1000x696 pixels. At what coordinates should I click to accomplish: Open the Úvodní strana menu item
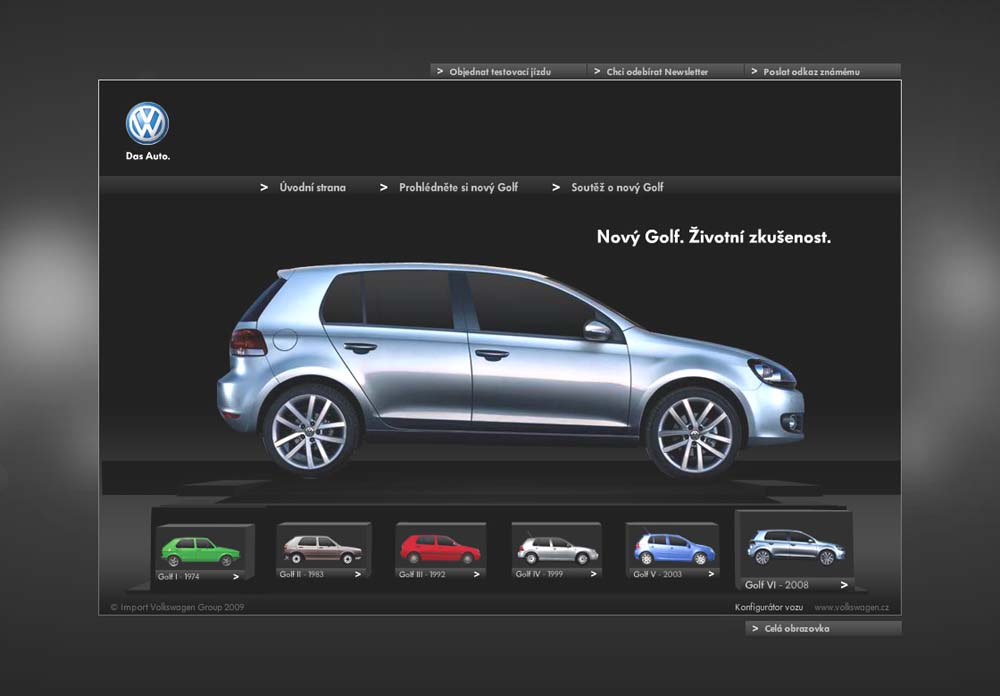coord(312,188)
